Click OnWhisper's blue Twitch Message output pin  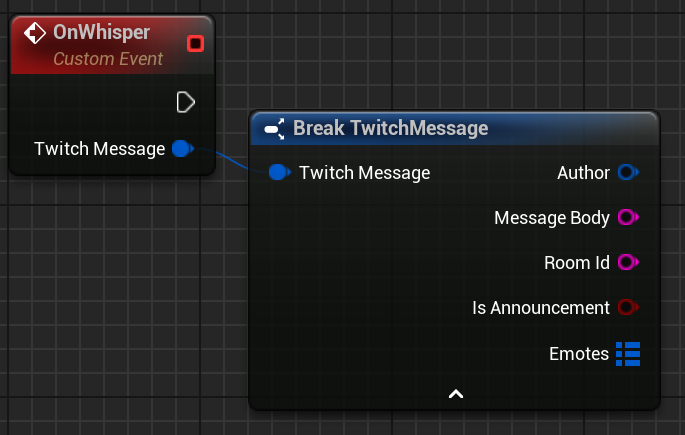[x=181, y=149]
